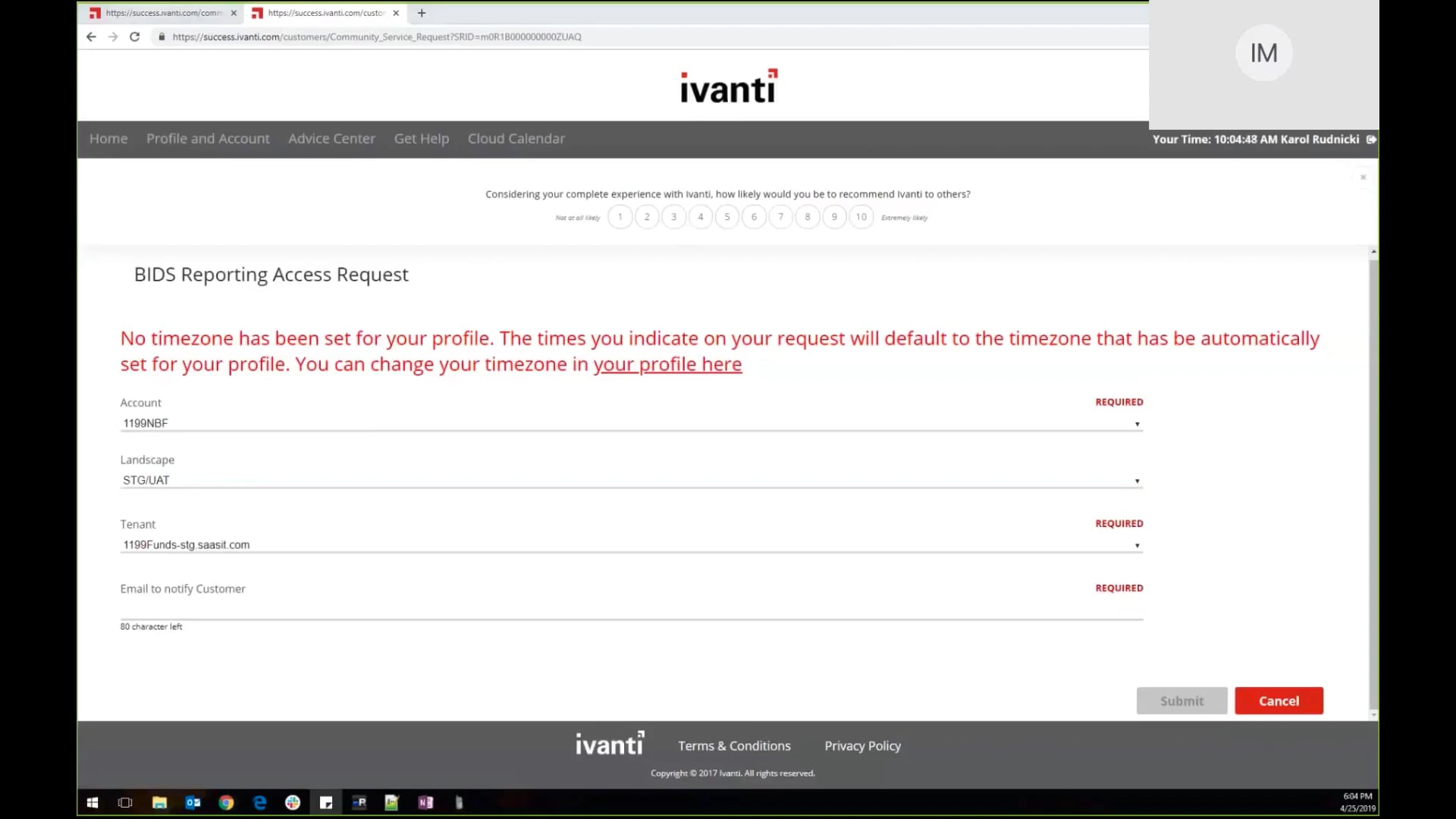Reload the page with the refresh icon

point(135,36)
